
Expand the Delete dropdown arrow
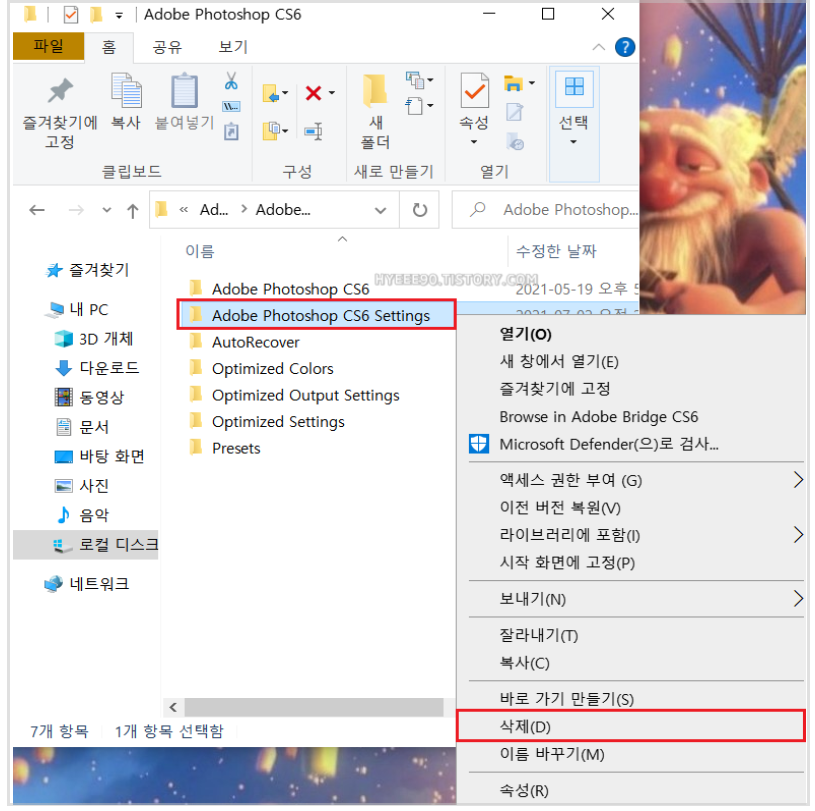[x=332, y=93]
